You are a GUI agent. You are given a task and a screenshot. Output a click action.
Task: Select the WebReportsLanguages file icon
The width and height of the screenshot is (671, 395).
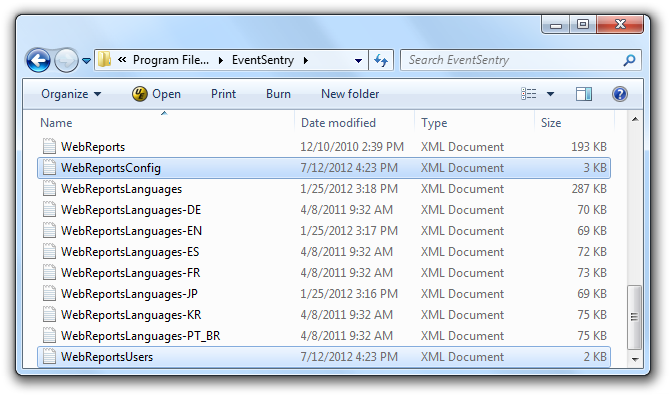click(x=49, y=188)
